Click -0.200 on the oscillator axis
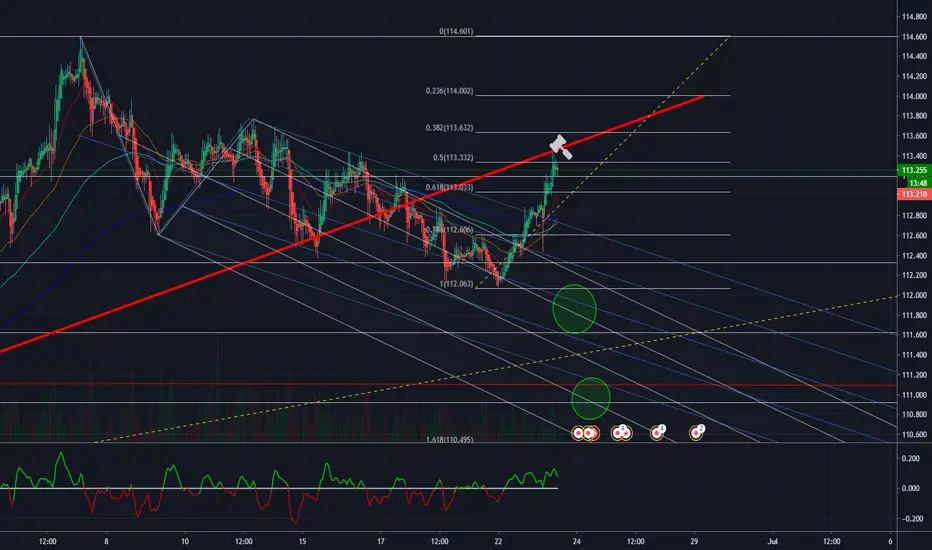The image size is (932, 550). [911, 518]
